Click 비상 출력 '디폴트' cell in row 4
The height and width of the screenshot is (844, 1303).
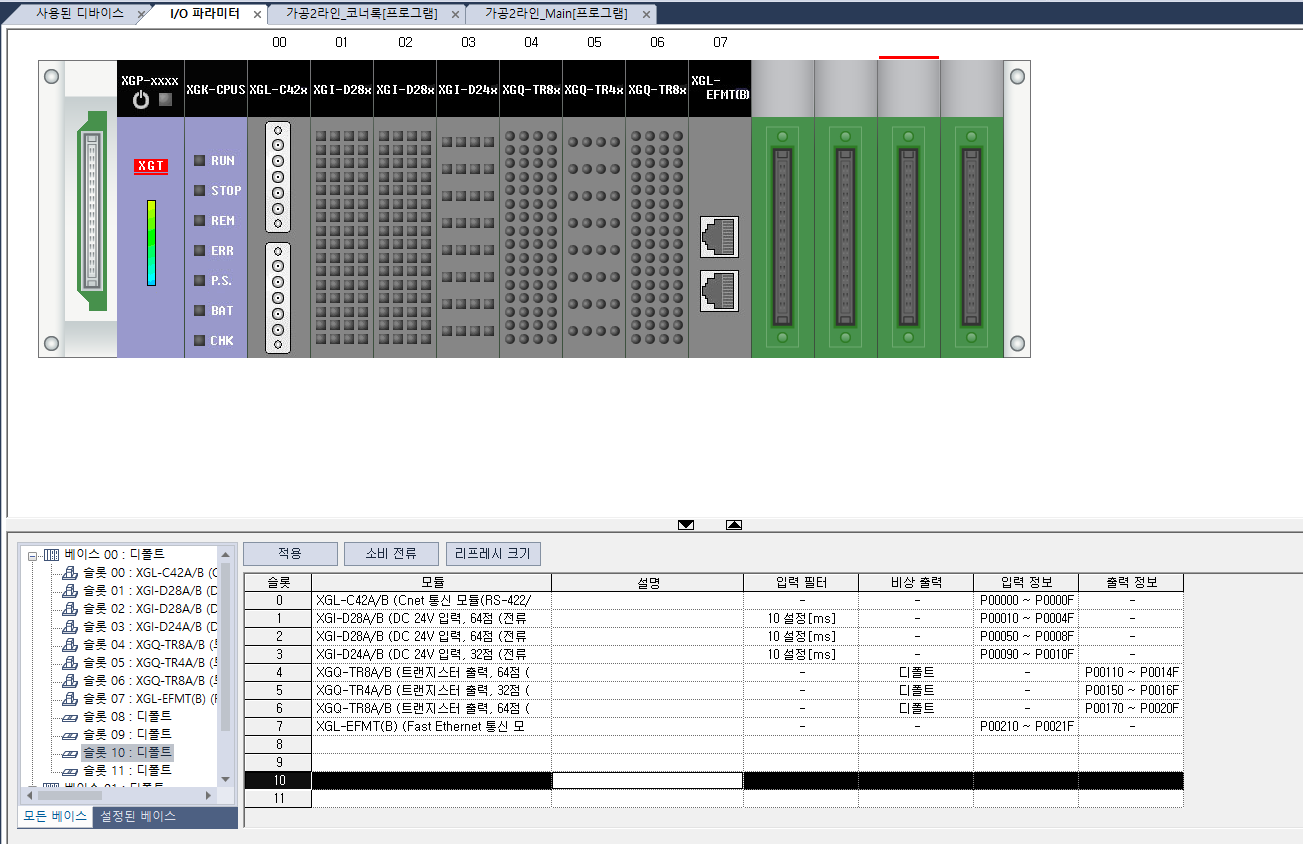click(916, 672)
